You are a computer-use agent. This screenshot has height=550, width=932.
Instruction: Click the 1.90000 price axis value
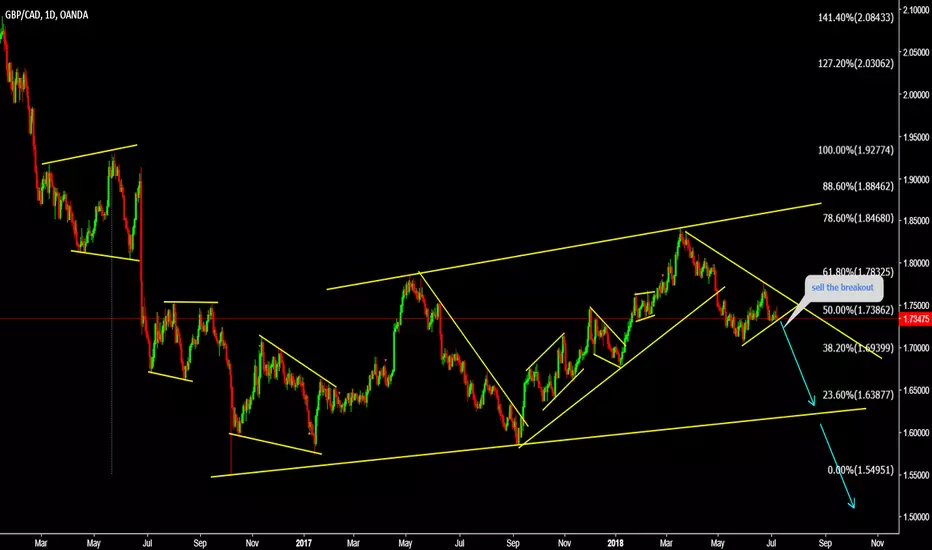(x=916, y=180)
